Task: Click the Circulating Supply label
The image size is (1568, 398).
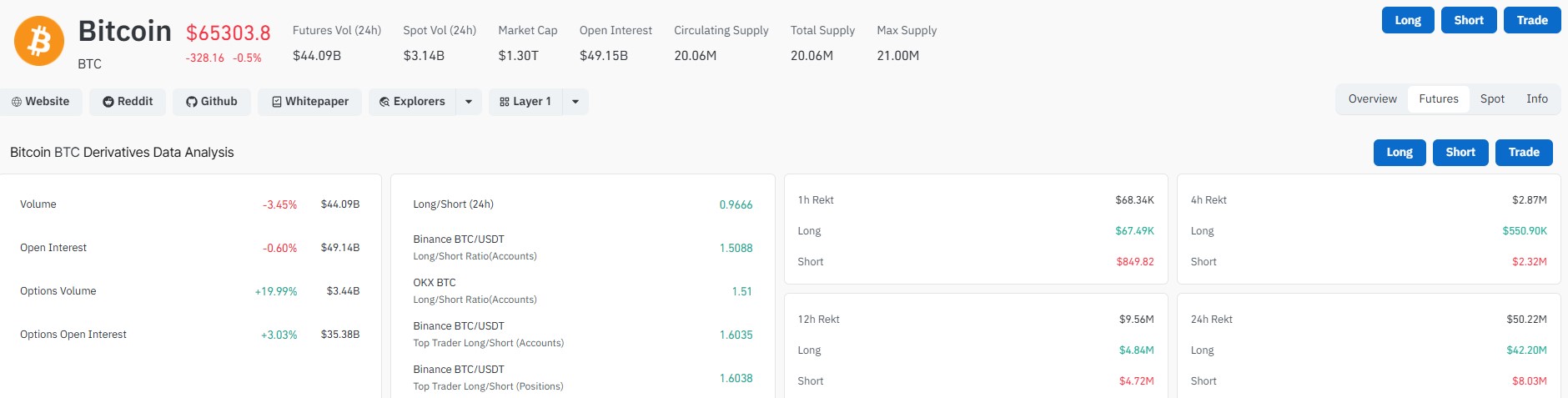Action: coord(721,30)
